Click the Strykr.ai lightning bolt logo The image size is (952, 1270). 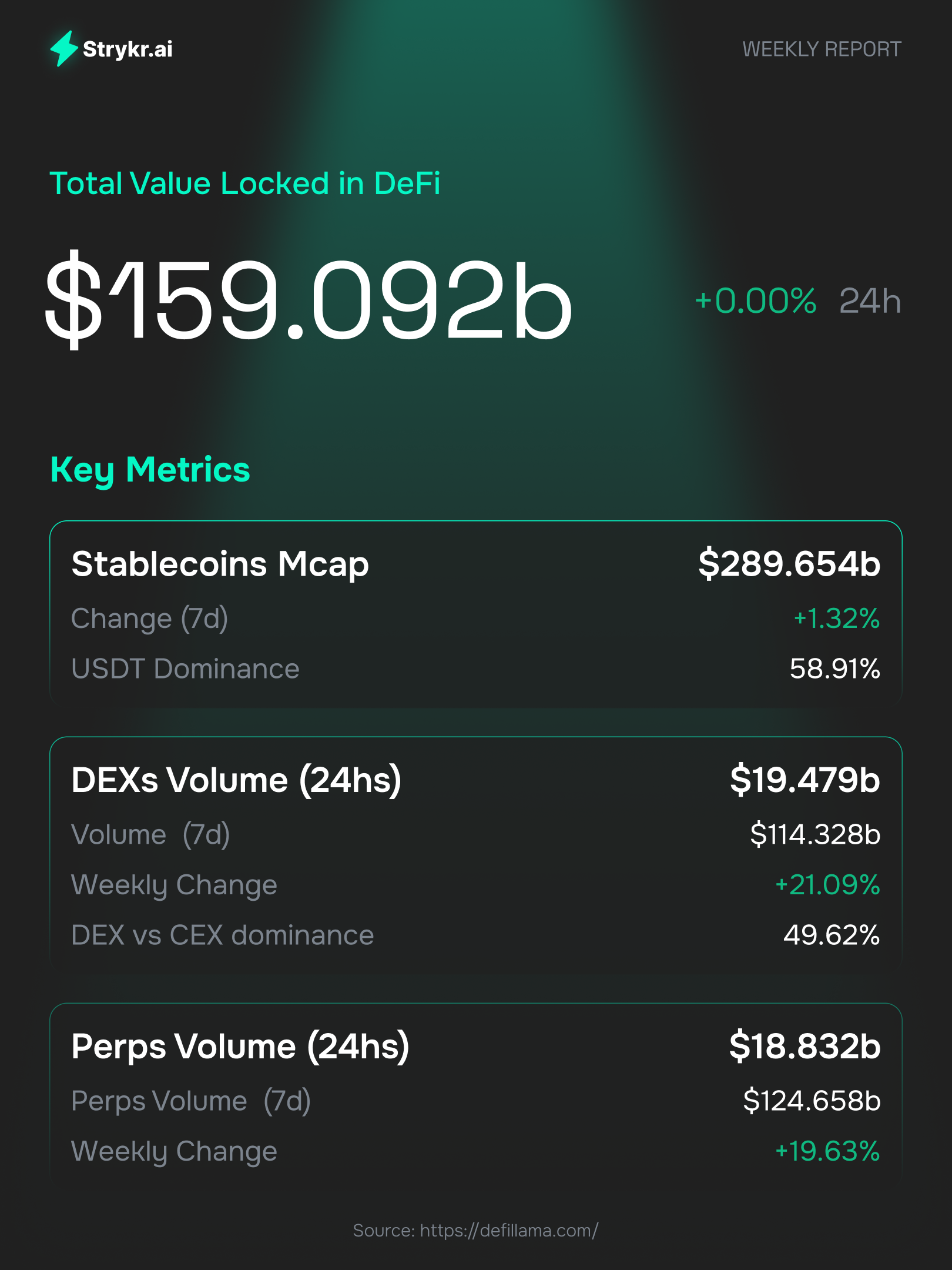64,48
